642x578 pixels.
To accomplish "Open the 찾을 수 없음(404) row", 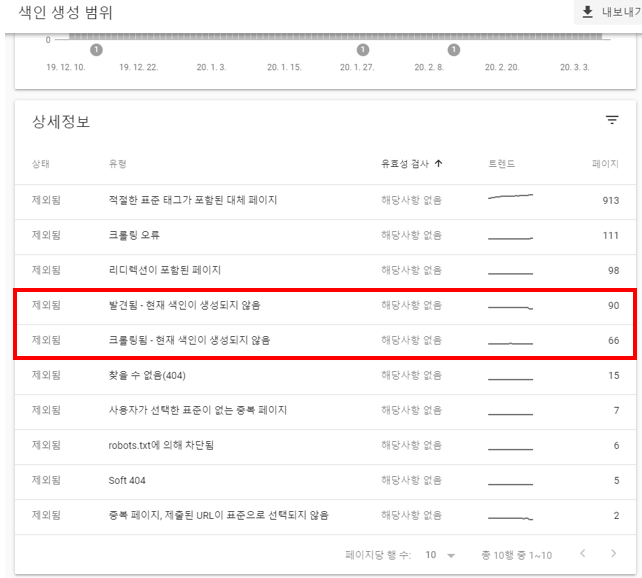I will tap(325, 375).
